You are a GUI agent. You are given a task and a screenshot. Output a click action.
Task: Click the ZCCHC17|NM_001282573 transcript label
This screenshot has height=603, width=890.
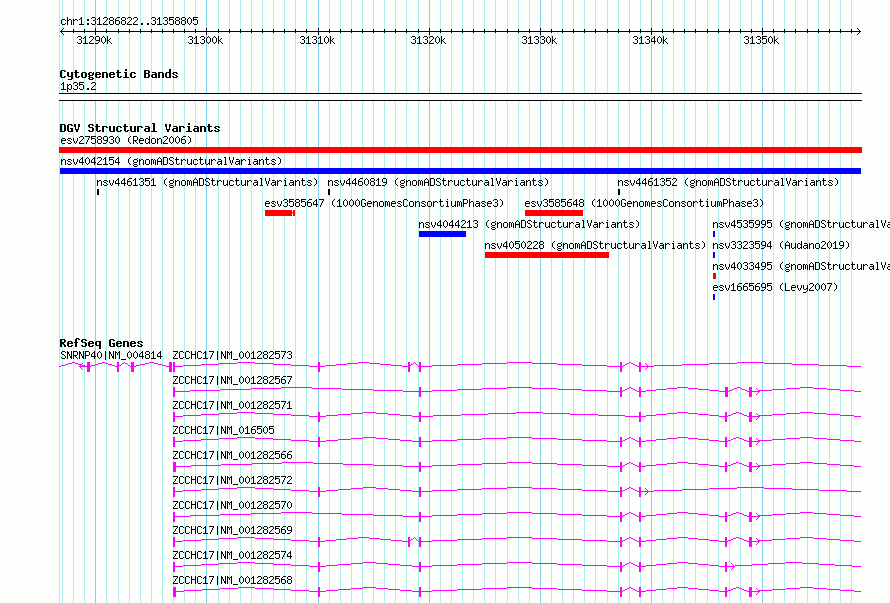tap(233, 355)
